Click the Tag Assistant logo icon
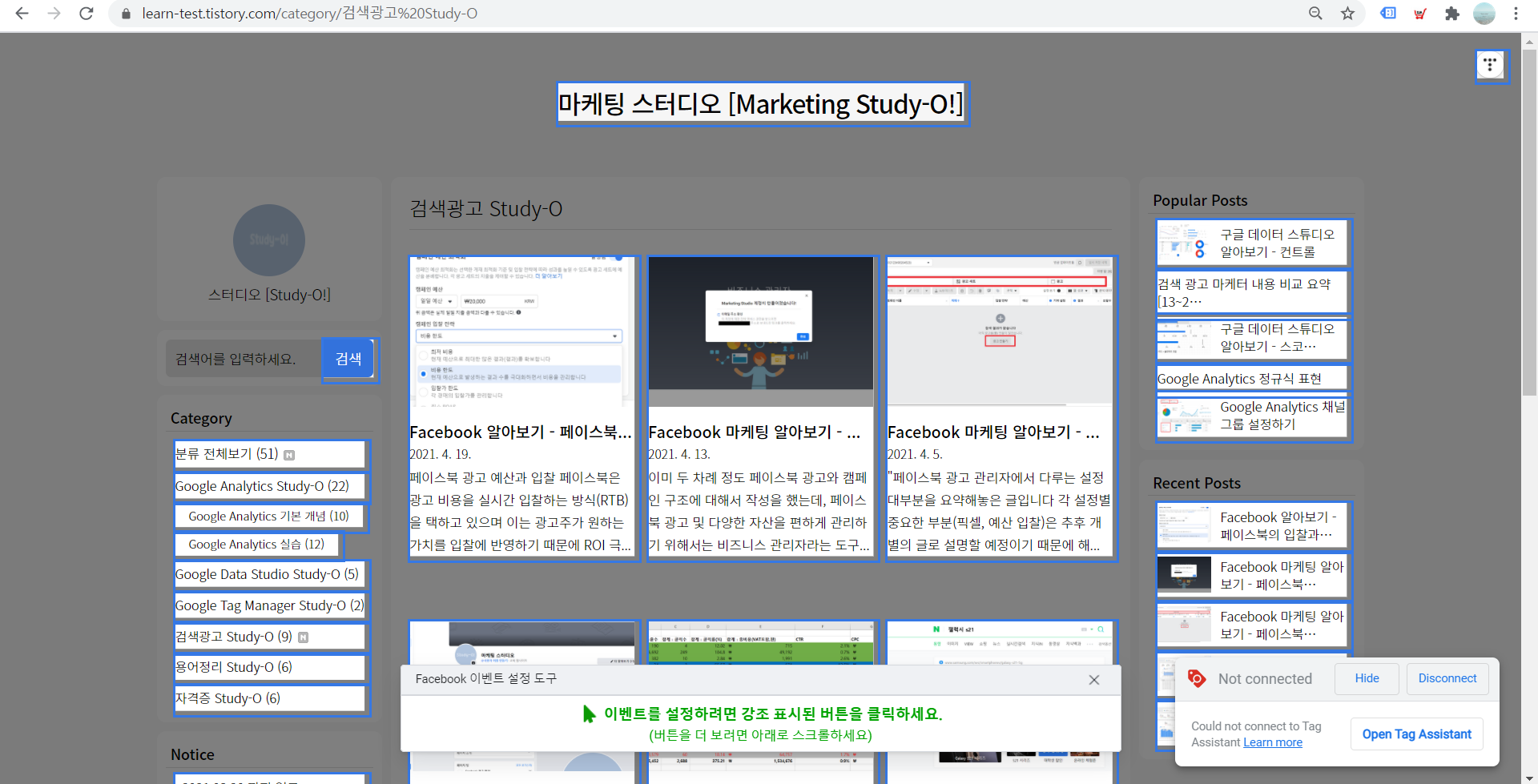1538x784 pixels. click(x=1197, y=678)
